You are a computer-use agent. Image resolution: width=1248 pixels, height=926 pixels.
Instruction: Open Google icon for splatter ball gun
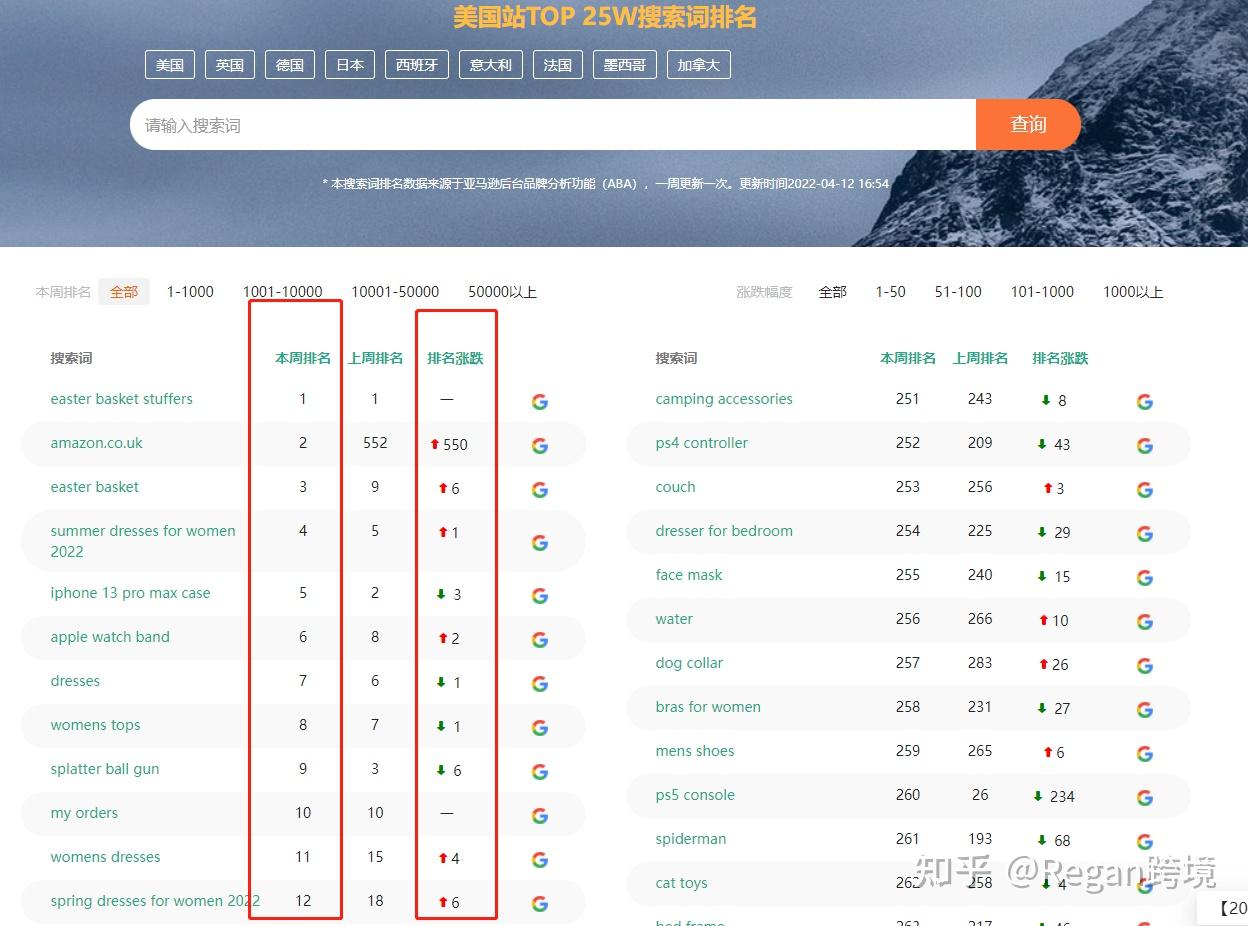click(540, 772)
